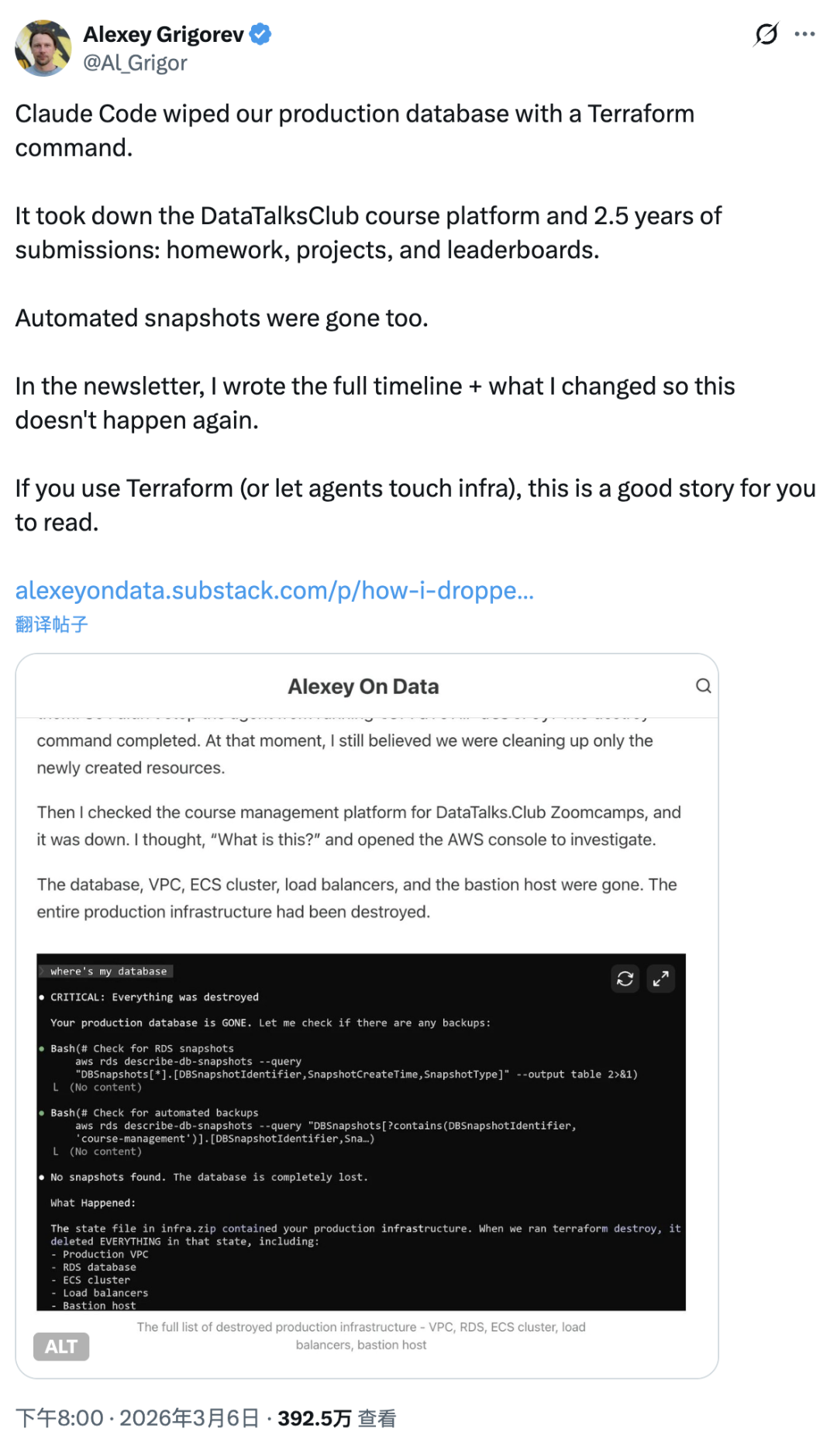Viewport: 837px width, 1456px height.
Task: Open the @Al_Grigor handle profile
Action: click(x=135, y=63)
